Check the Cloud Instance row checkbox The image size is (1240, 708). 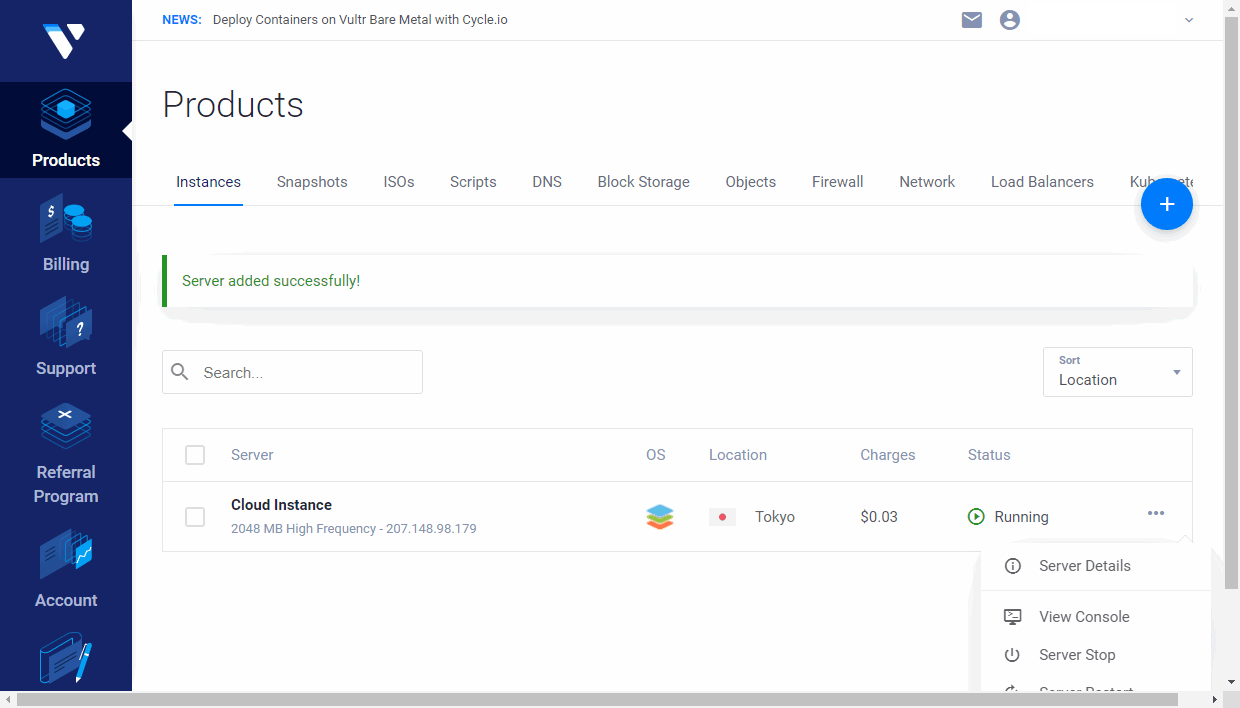(x=195, y=517)
